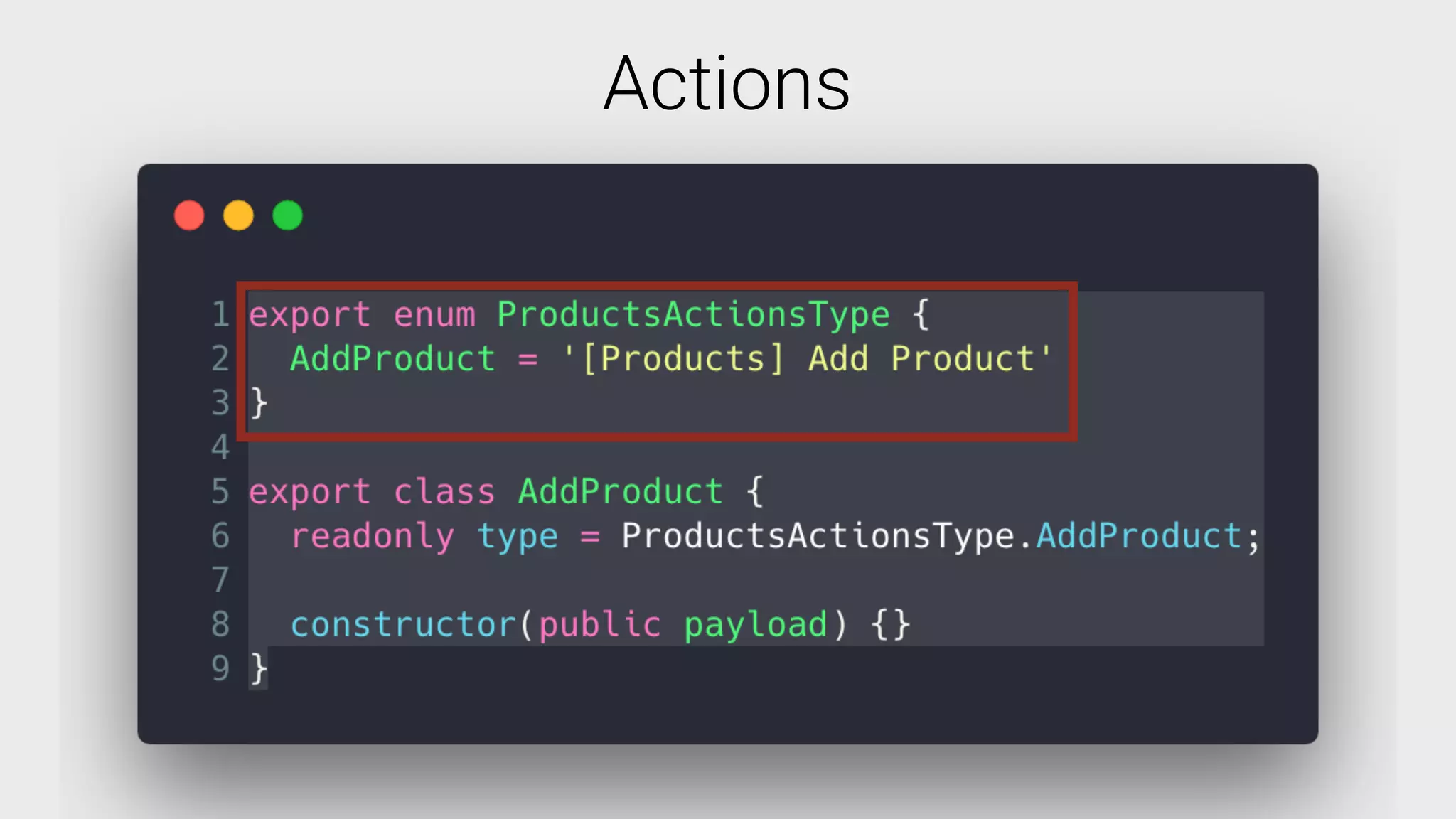
Task: Click the 'constructor' keyword
Action: coord(403,625)
